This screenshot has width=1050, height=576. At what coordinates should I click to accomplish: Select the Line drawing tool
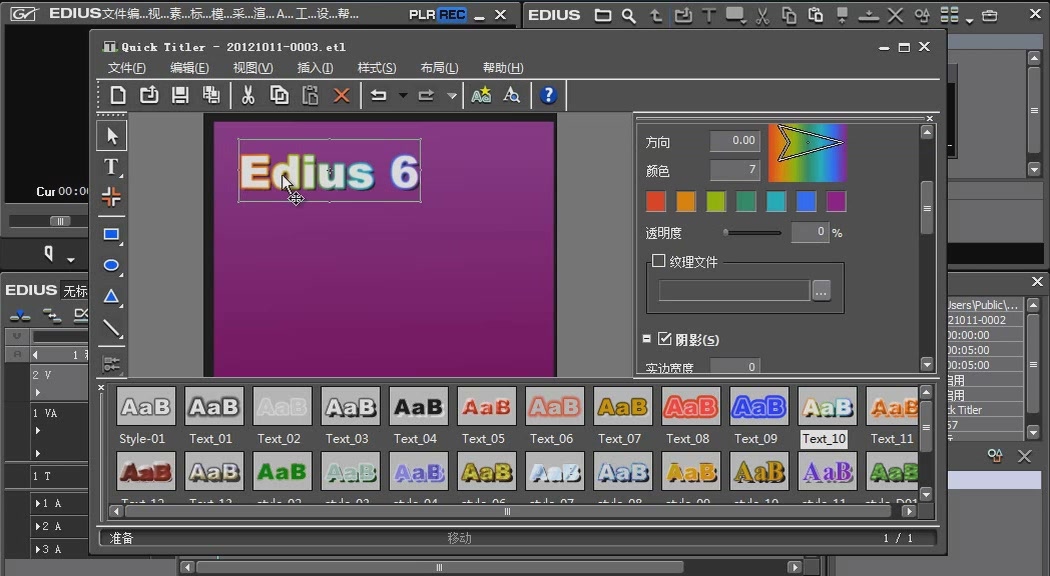[x=111, y=328]
